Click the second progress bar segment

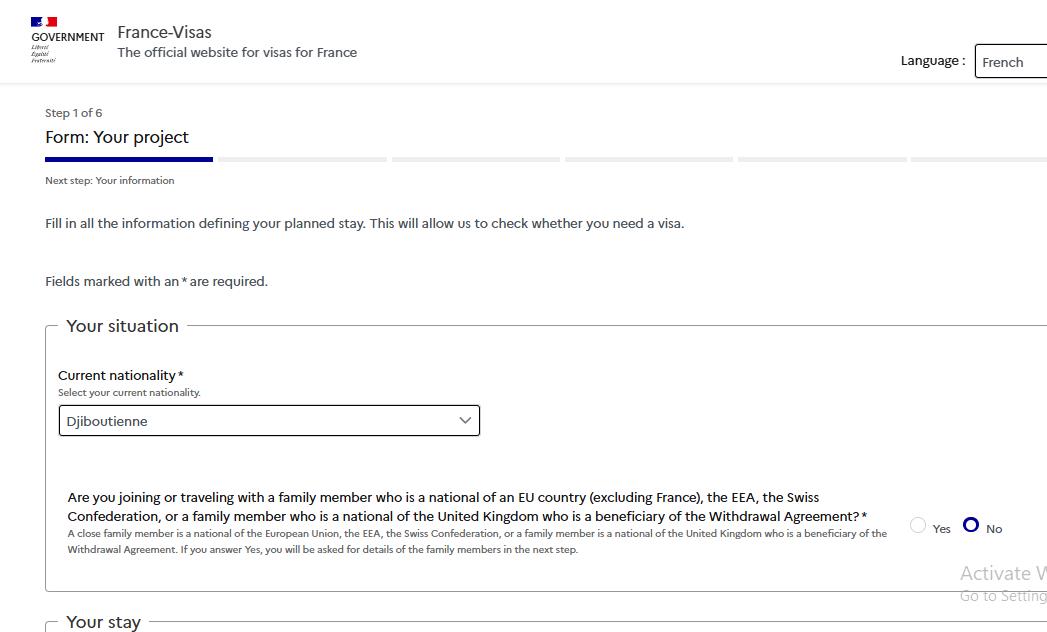click(302, 159)
